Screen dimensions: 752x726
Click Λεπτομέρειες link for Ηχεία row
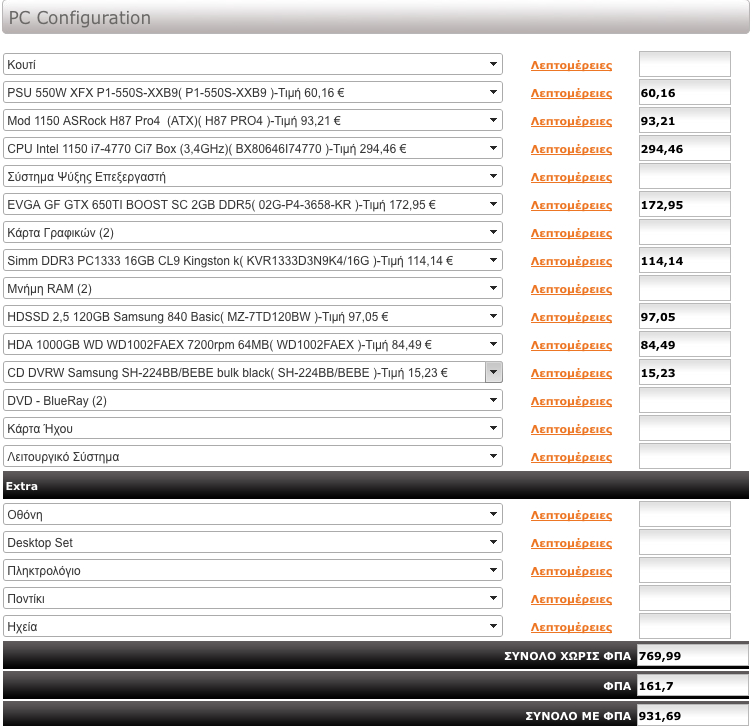click(x=571, y=627)
